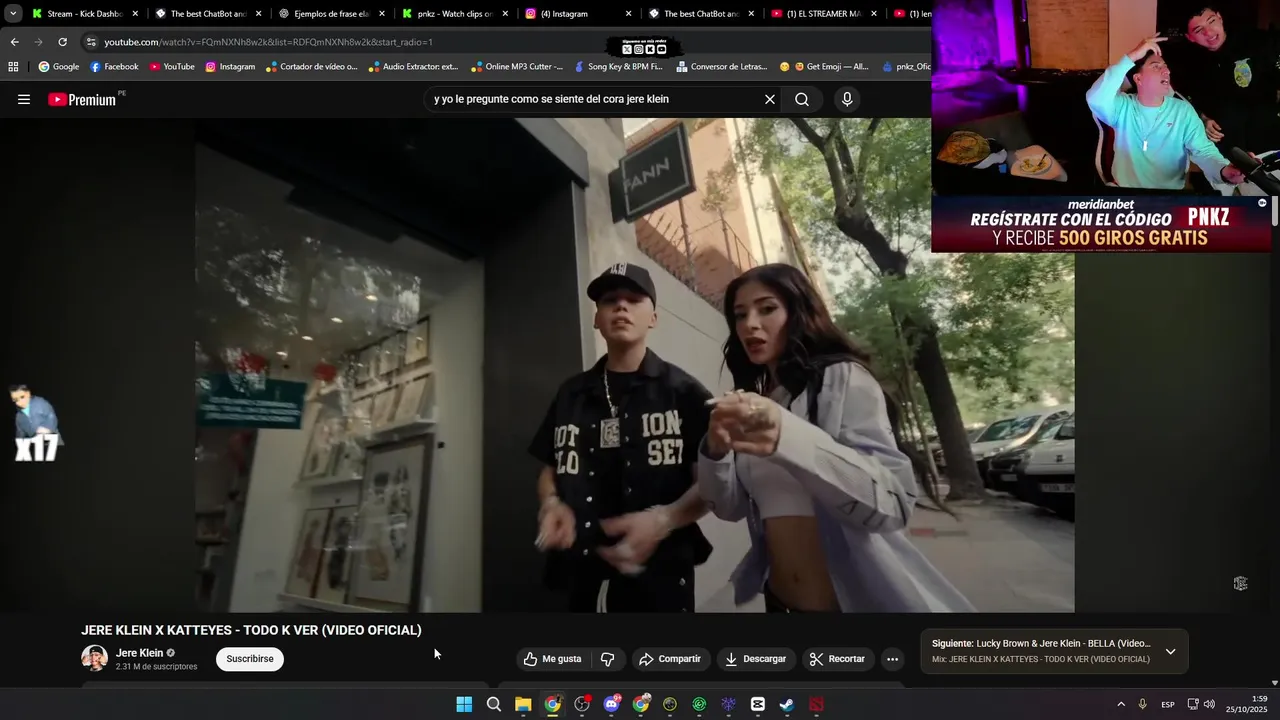Go forward with browser forward arrow
The image size is (1280, 720).
(38, 42)
